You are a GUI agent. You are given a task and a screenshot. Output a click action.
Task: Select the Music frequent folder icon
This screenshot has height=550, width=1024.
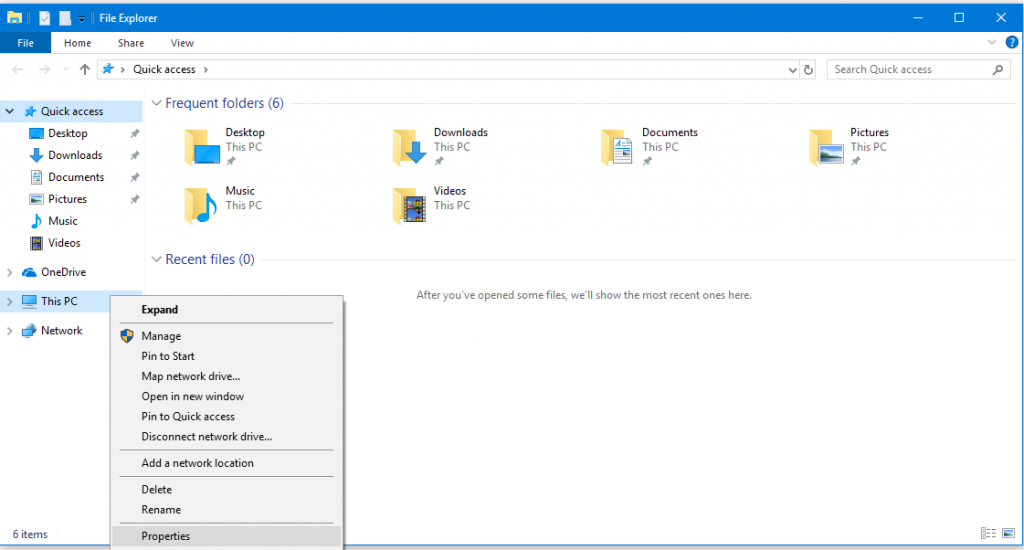(201, 205)
